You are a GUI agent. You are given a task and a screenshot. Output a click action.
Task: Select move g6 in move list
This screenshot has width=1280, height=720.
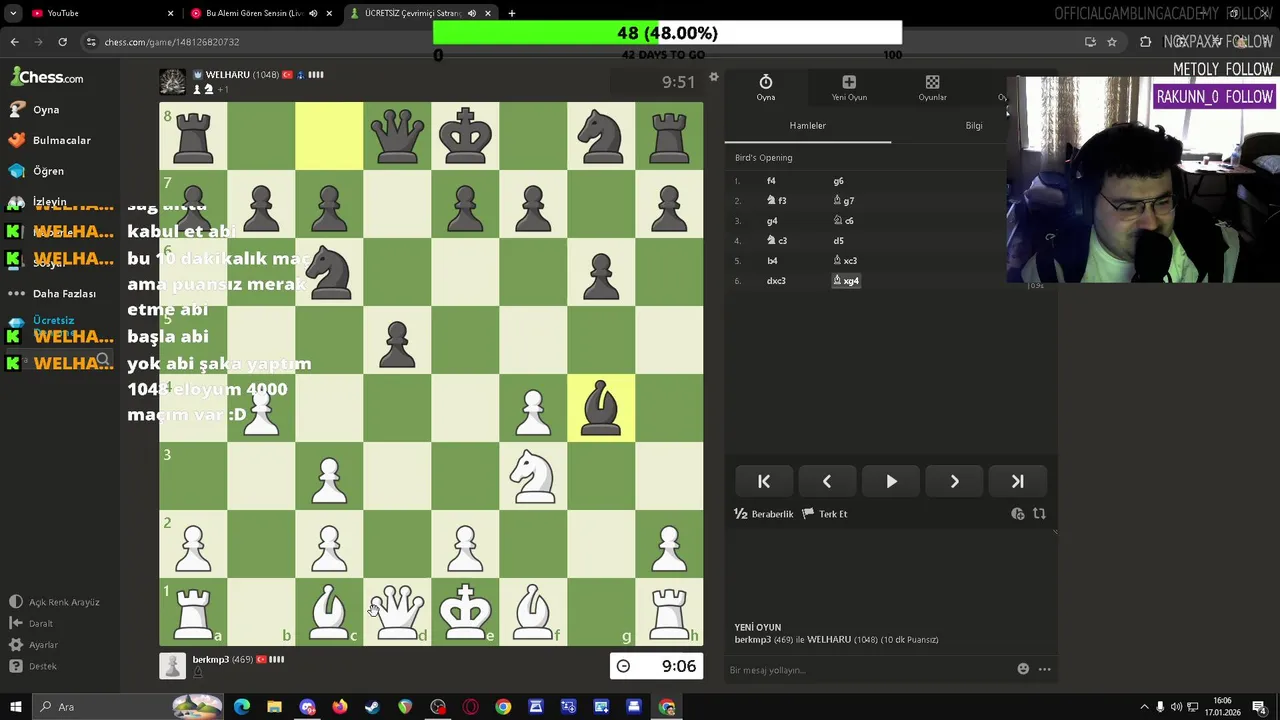838,181
